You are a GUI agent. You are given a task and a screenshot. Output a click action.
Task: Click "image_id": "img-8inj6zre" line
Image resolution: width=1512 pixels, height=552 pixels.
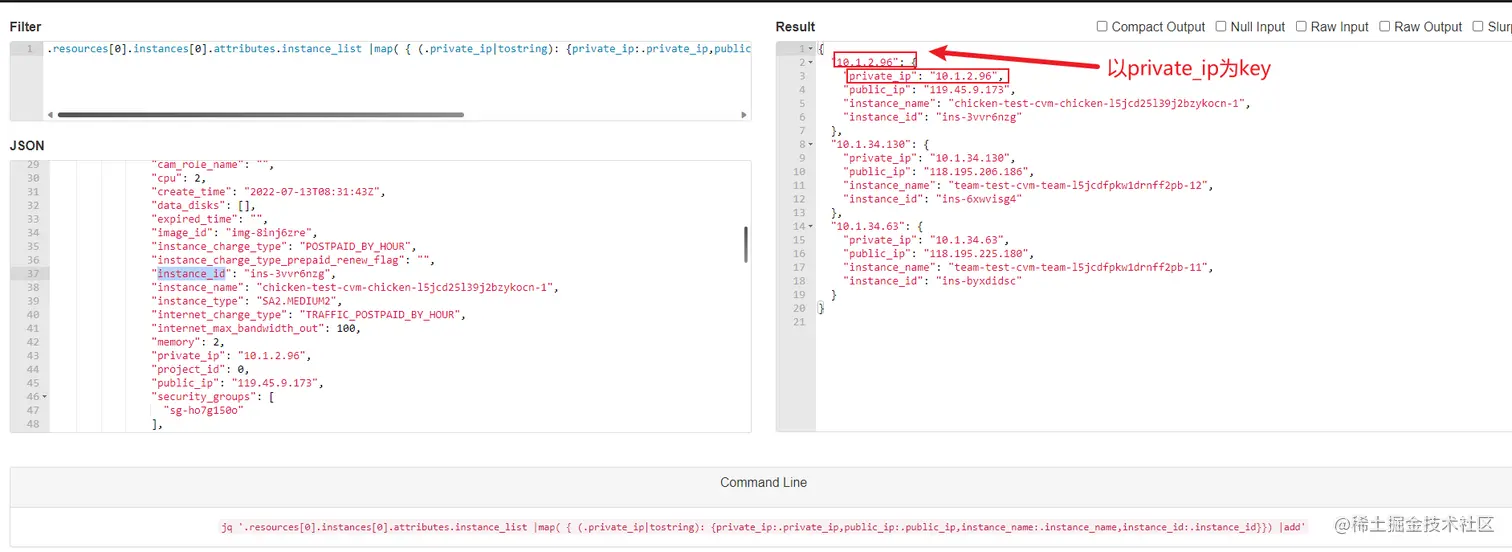[233, 233]
